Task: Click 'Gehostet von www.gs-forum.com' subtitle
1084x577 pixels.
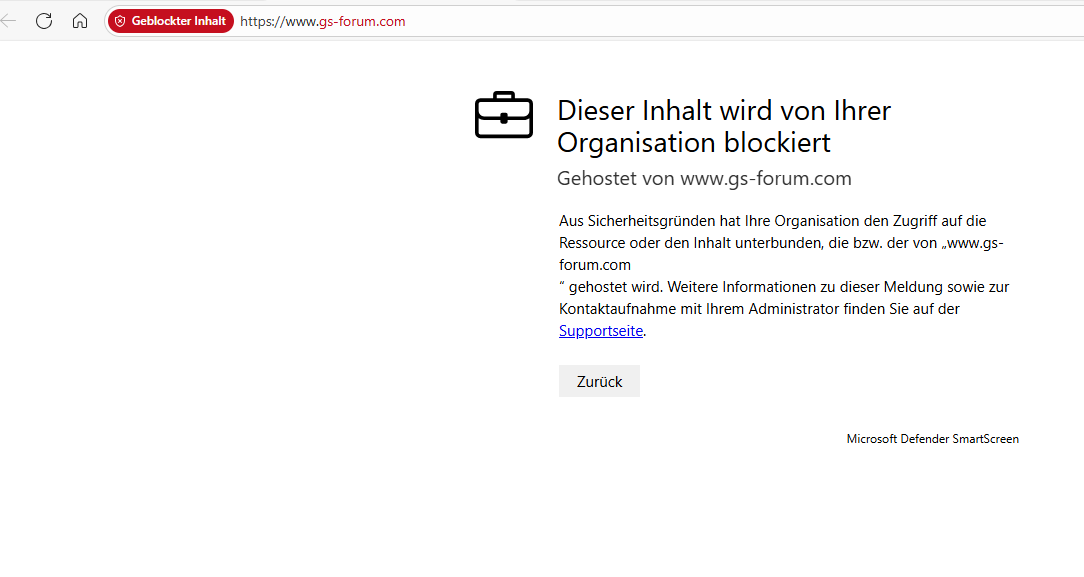Action: (704, 178)
